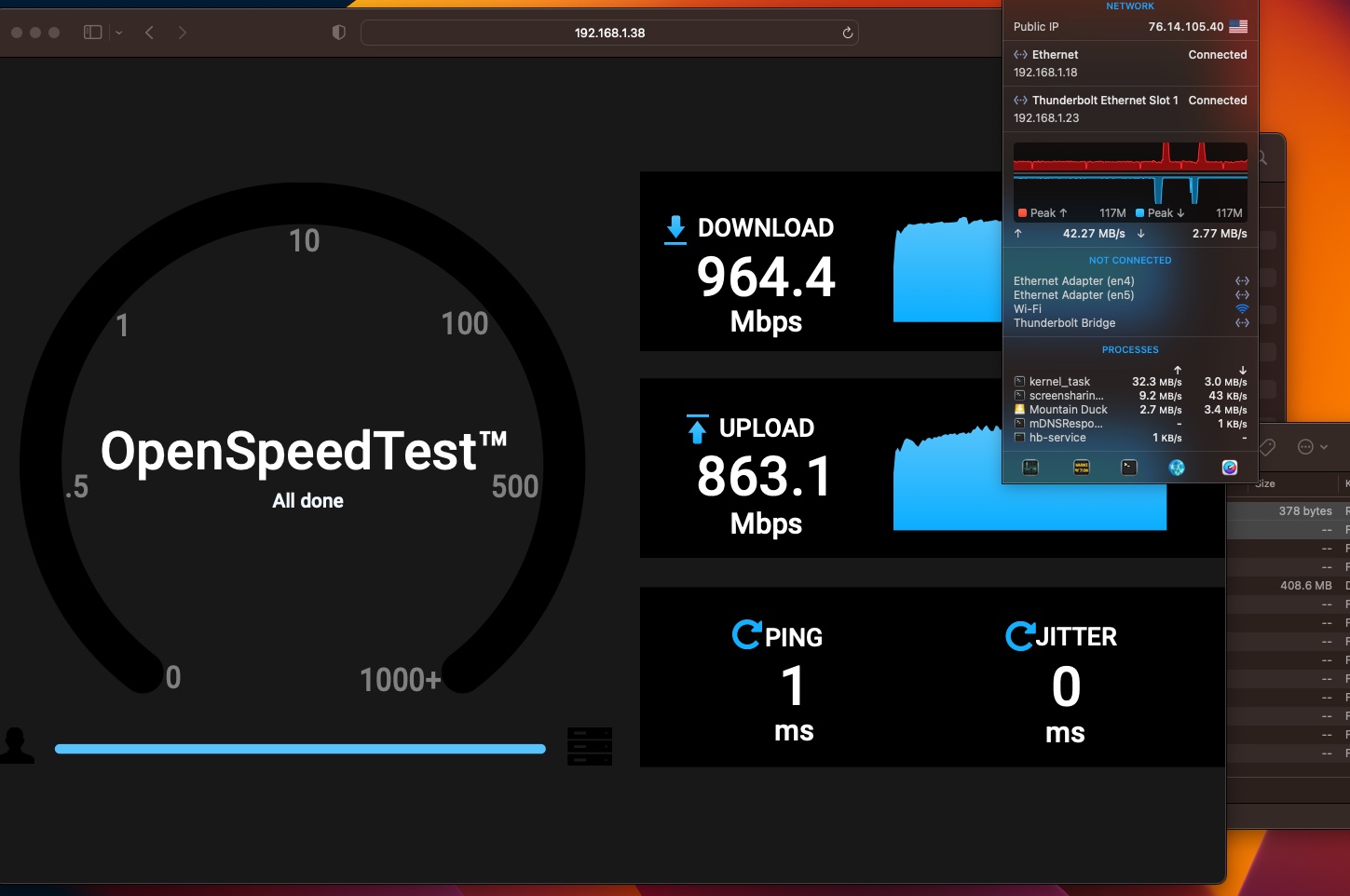The width and height of the screenshot is (1350, 896).
Task: Click the user silhouette icon
Action: (x=16, y=746)
